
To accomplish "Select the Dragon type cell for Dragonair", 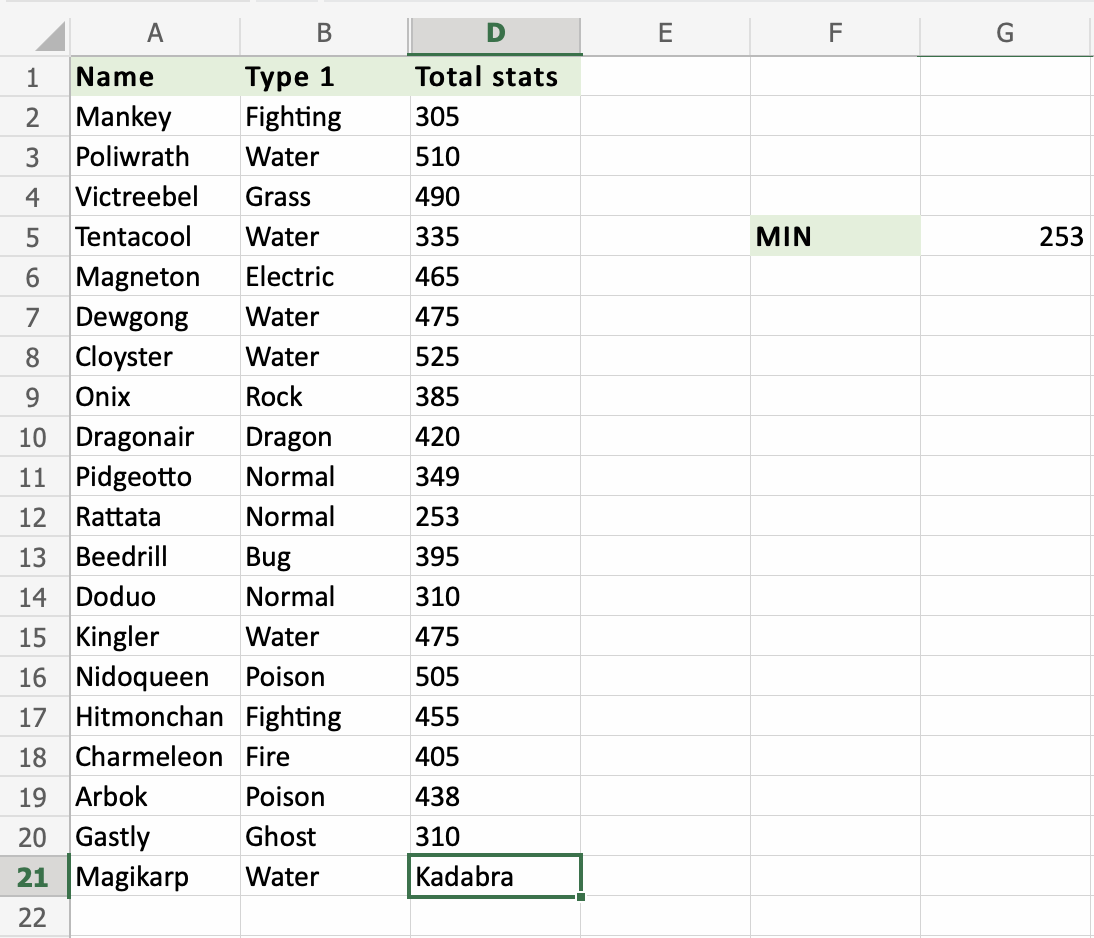I will (325, 437).
